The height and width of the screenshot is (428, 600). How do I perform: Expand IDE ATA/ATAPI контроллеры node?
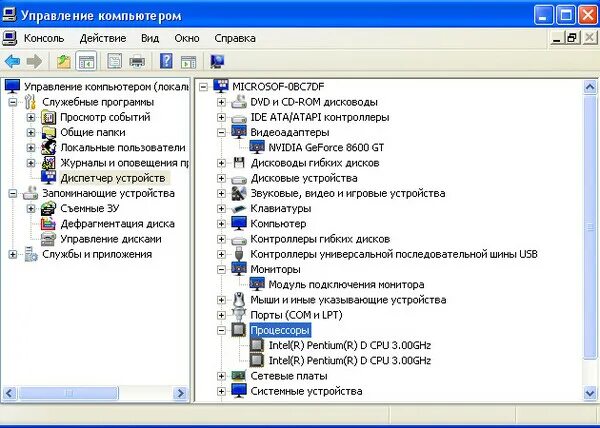pos(221,117)
